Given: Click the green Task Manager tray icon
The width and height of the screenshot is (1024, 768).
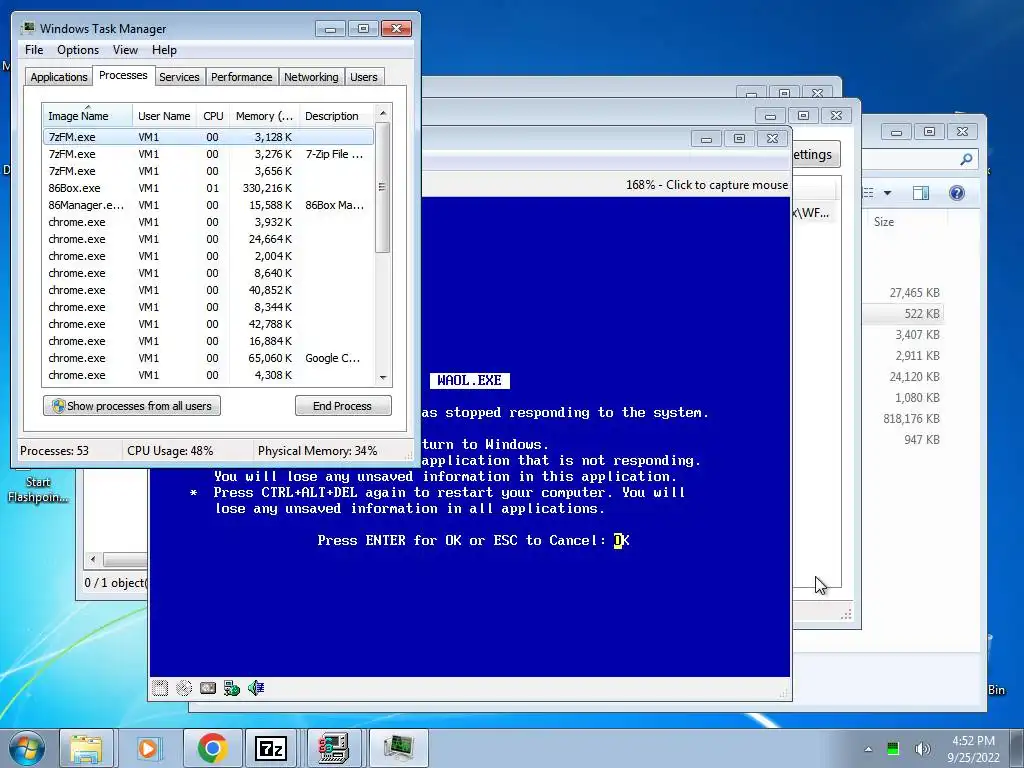Looking at the screenshot, I should click(893, 748).
